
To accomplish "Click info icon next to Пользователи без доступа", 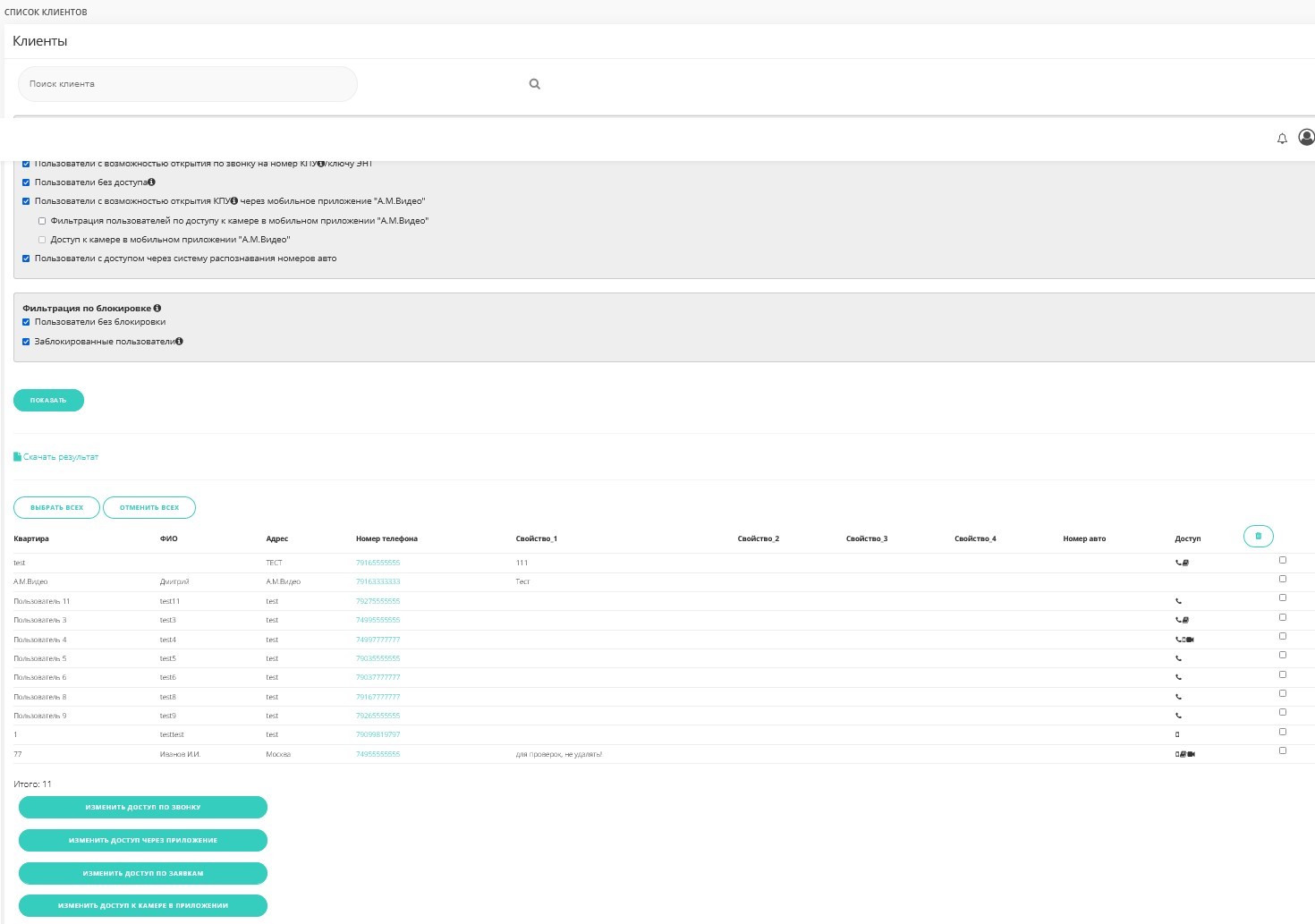I will tap(151, 182).
